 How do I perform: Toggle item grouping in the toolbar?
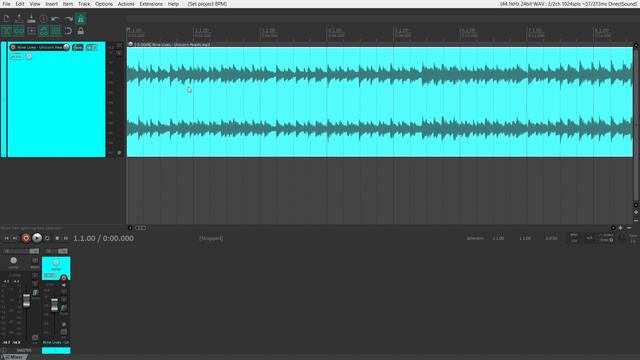click(19, 31)
